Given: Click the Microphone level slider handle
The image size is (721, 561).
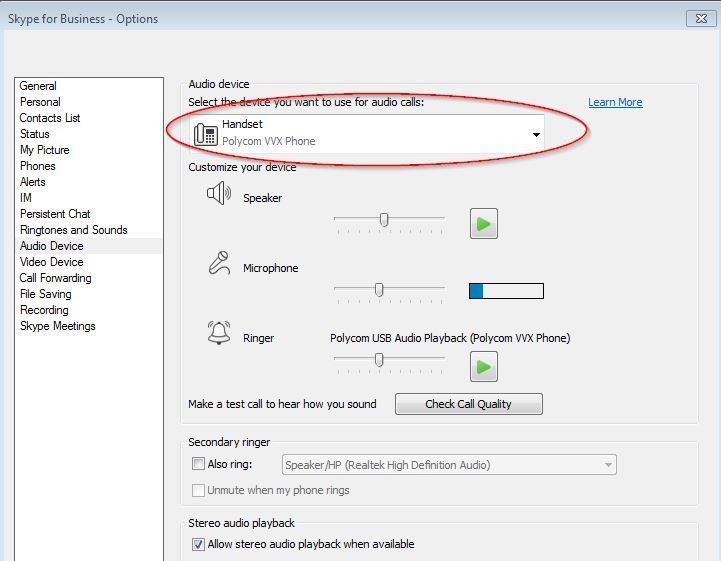Looking at the screenshot, I should click(x=379, y=290).
